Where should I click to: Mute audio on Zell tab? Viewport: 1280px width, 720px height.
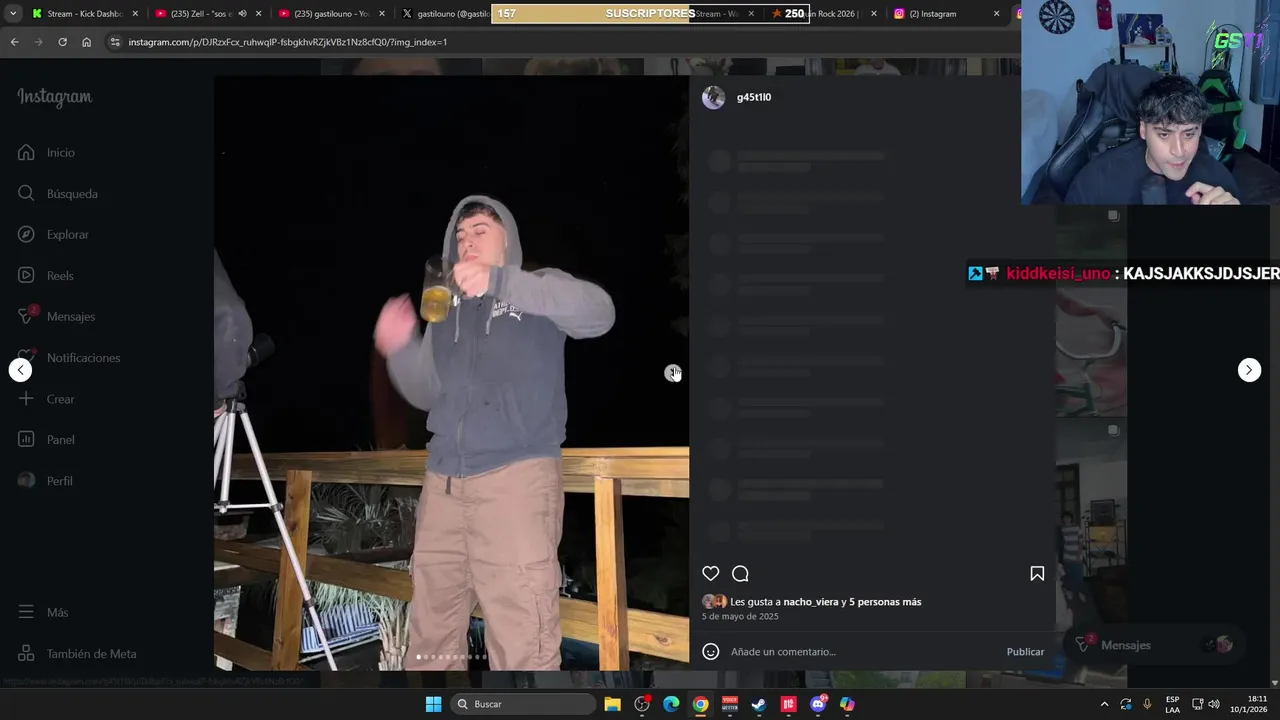tap(242, 14)
